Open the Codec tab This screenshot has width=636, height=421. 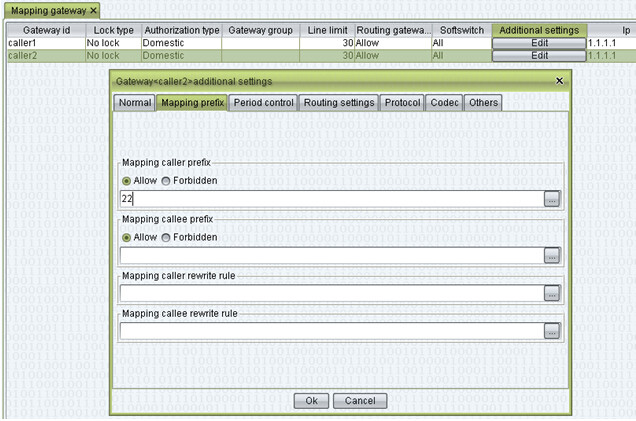click(444, 102)
